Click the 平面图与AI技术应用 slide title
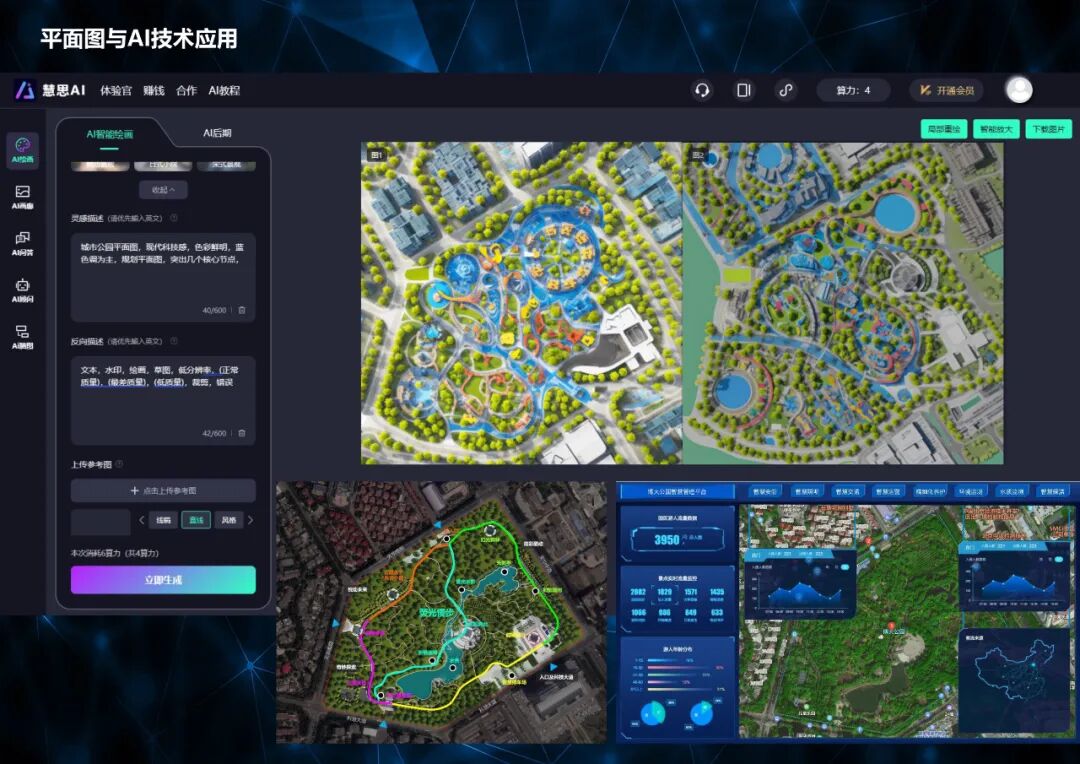 pyautogui.click(x=138, y=39)
